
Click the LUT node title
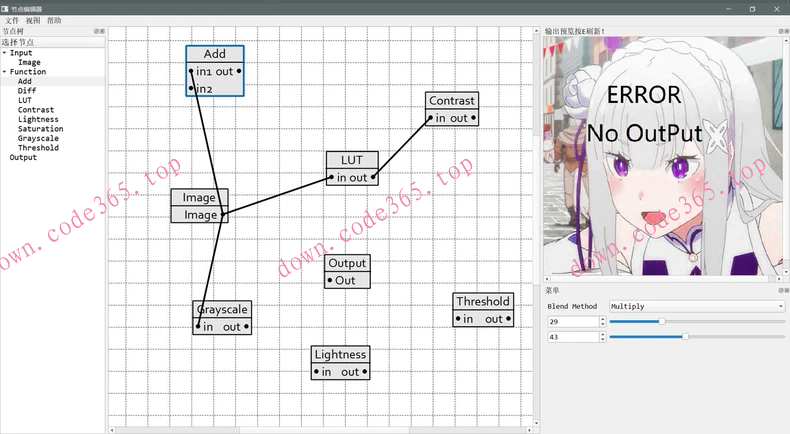coord(352,160)
